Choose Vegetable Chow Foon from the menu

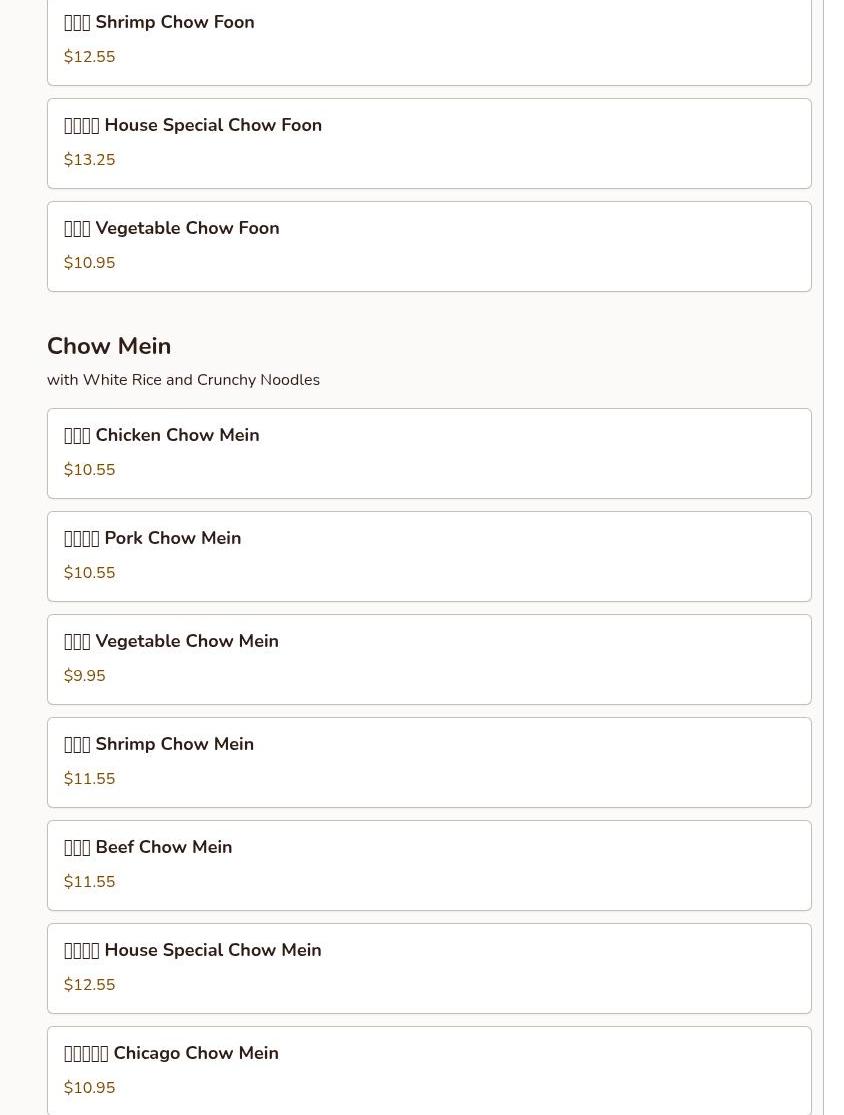tap(429, 247)
